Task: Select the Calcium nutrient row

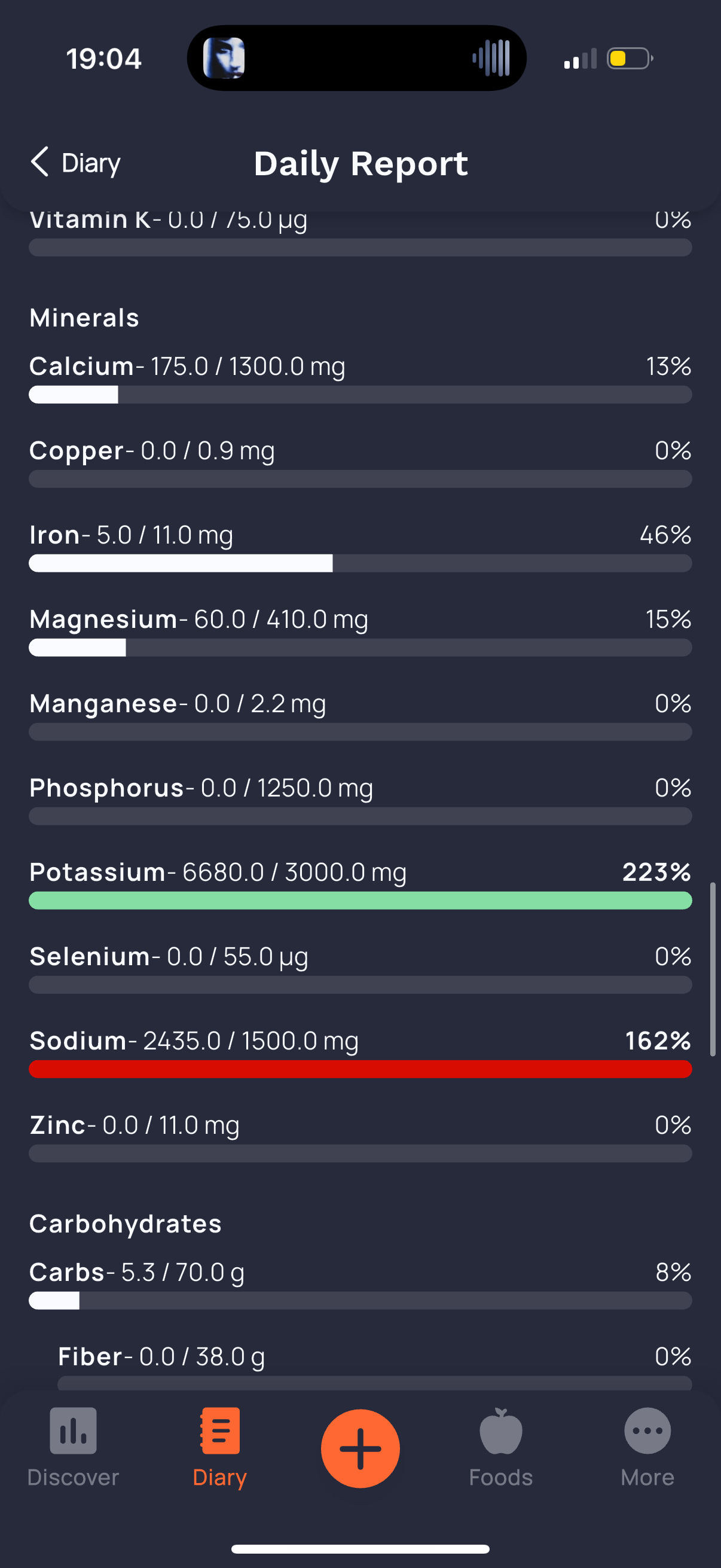Action: (360, 379)
